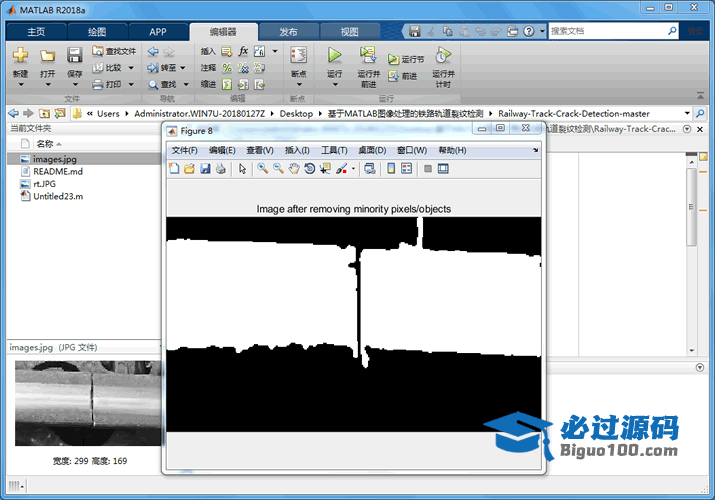This screenshot has height=500, width=715.
Task: Open Figure 8 View menu
Action: [260, 150]
